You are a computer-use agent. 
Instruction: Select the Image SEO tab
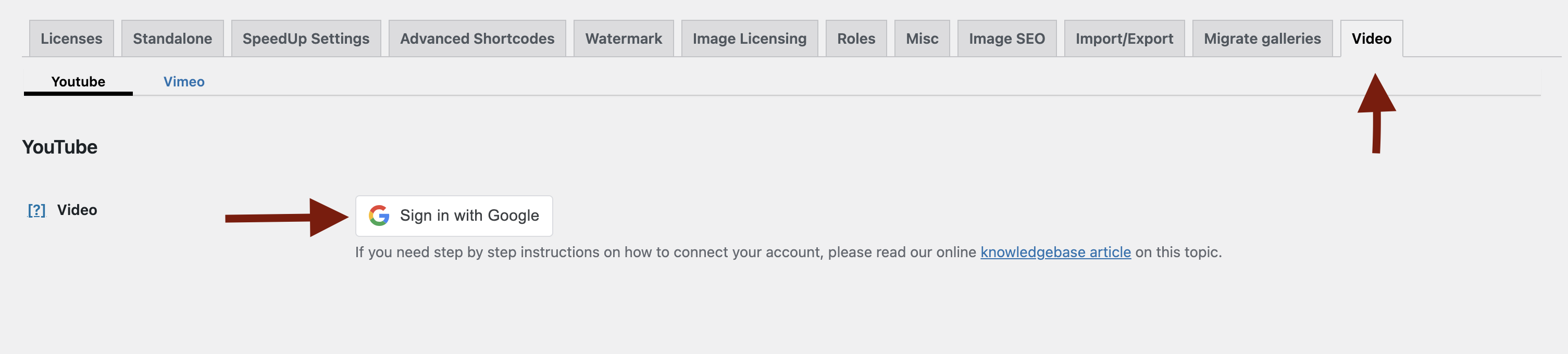click(x=1006, y=39)
